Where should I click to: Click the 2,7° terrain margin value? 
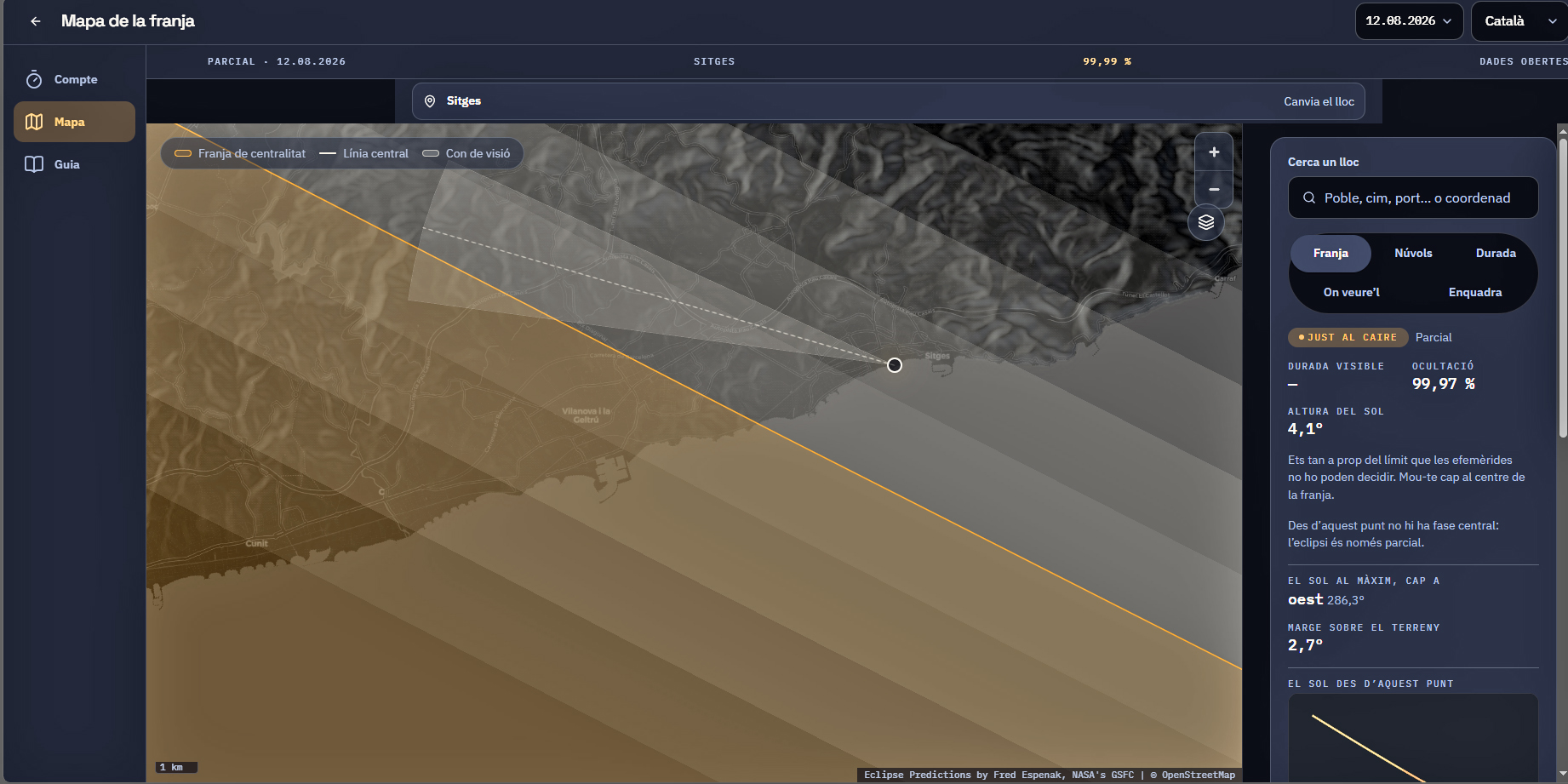click(1305, 645)
